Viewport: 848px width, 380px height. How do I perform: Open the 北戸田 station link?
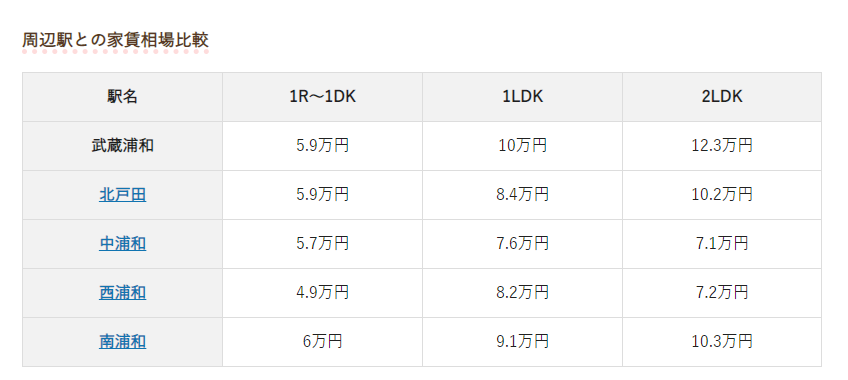122,195
